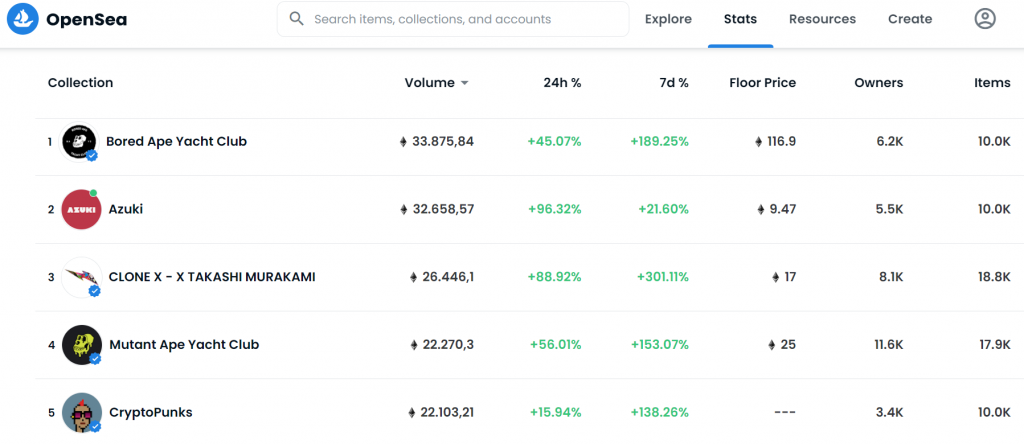Open the CryptoPunks name link
The image size is (1024, 444).
pos(150,413)
